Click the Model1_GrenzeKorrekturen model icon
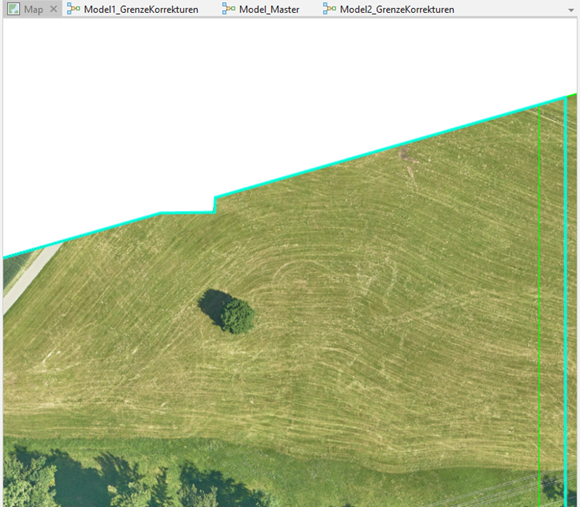The height and width of the screenshot is (507, 580). (x=74, y=9)
